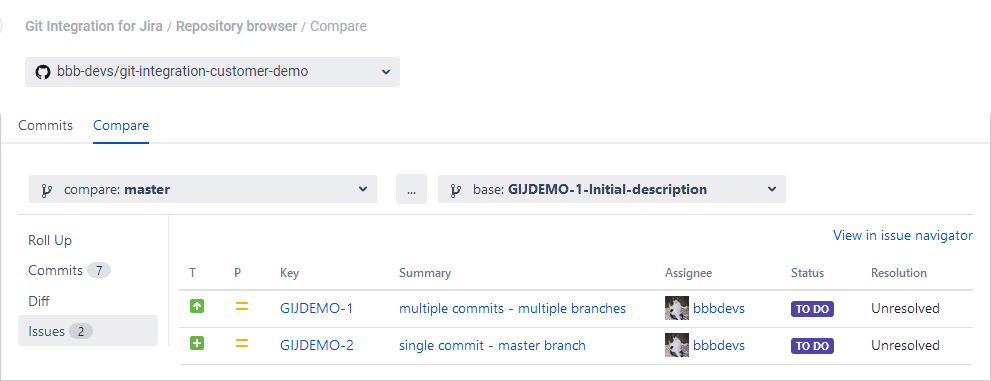Click the branch icon in base selector

coord(455,190)
